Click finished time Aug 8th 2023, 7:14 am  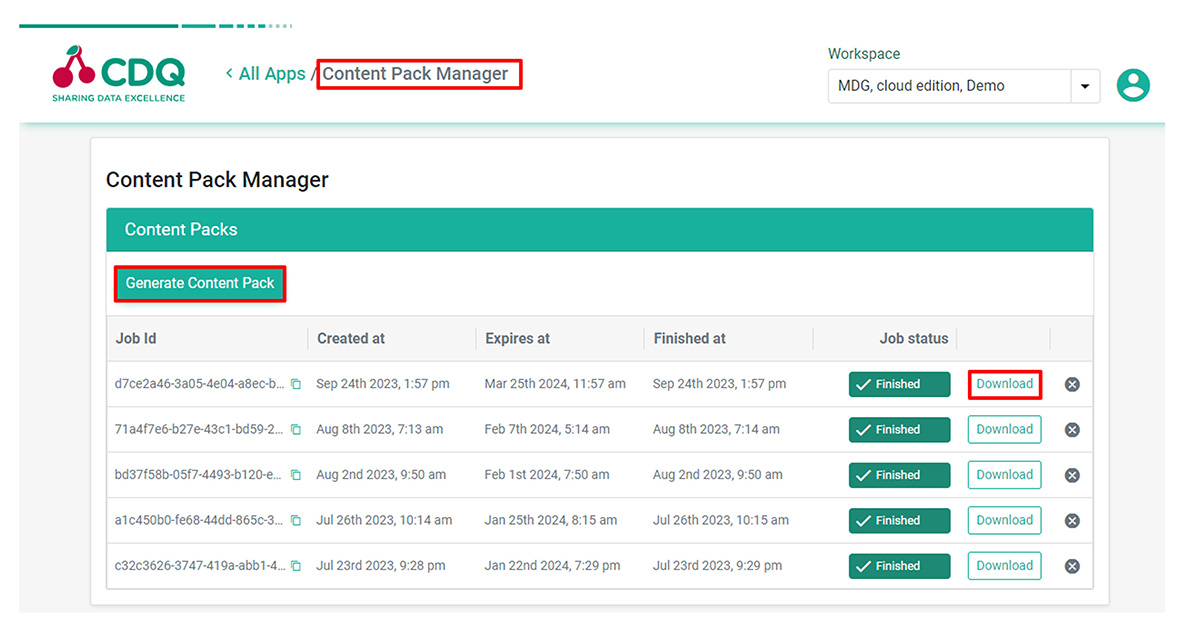[716, 430]
